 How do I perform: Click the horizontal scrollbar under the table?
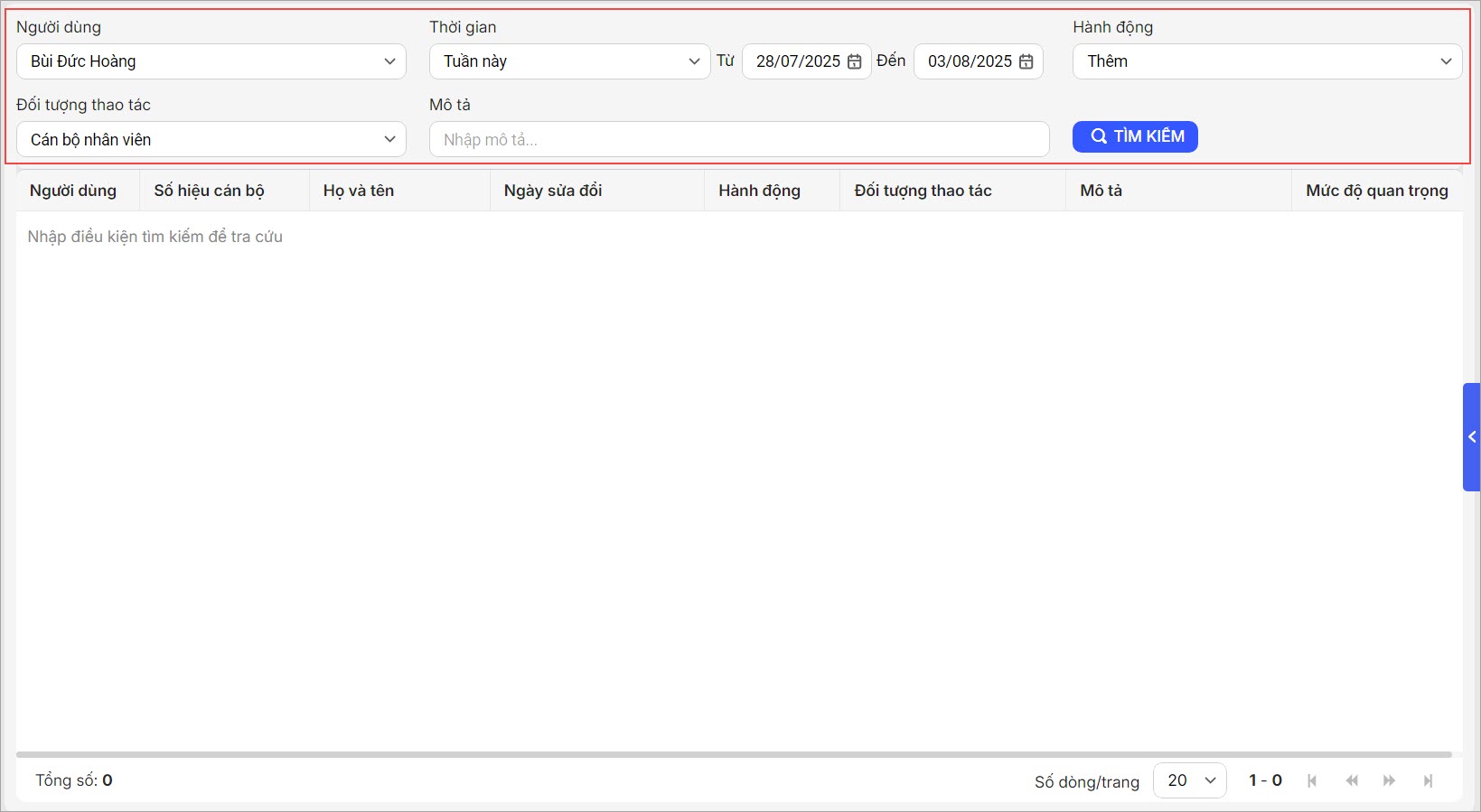coord(733,754)
